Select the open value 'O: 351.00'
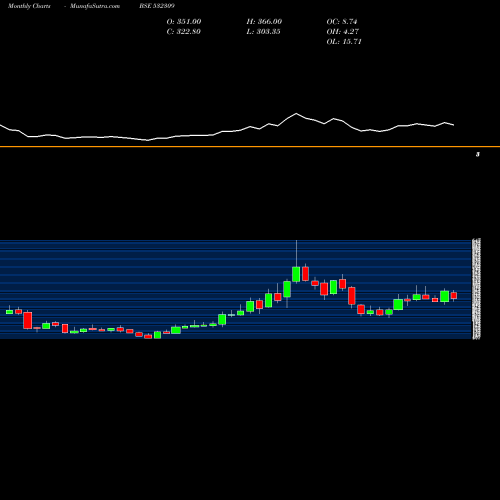 184,22
